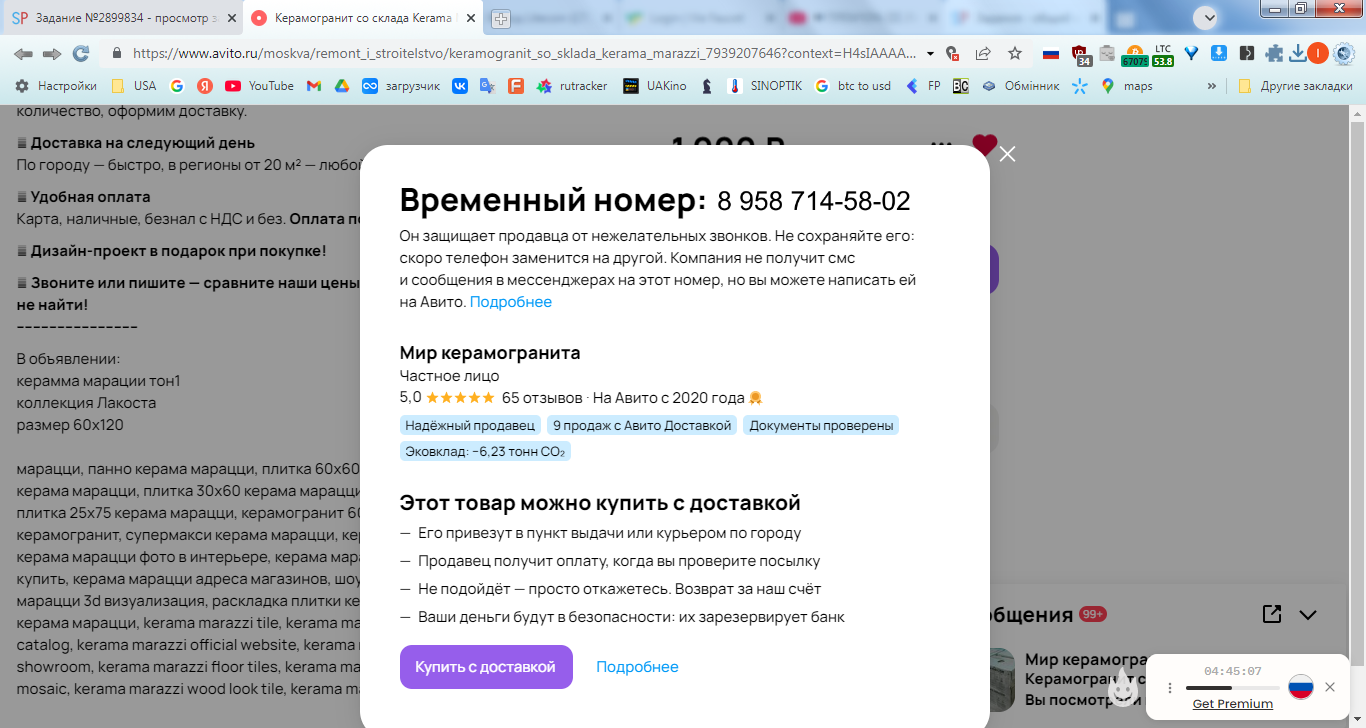Click the LTC price extension icon
Screen dimensions: 1366x728
(1163, 54)
